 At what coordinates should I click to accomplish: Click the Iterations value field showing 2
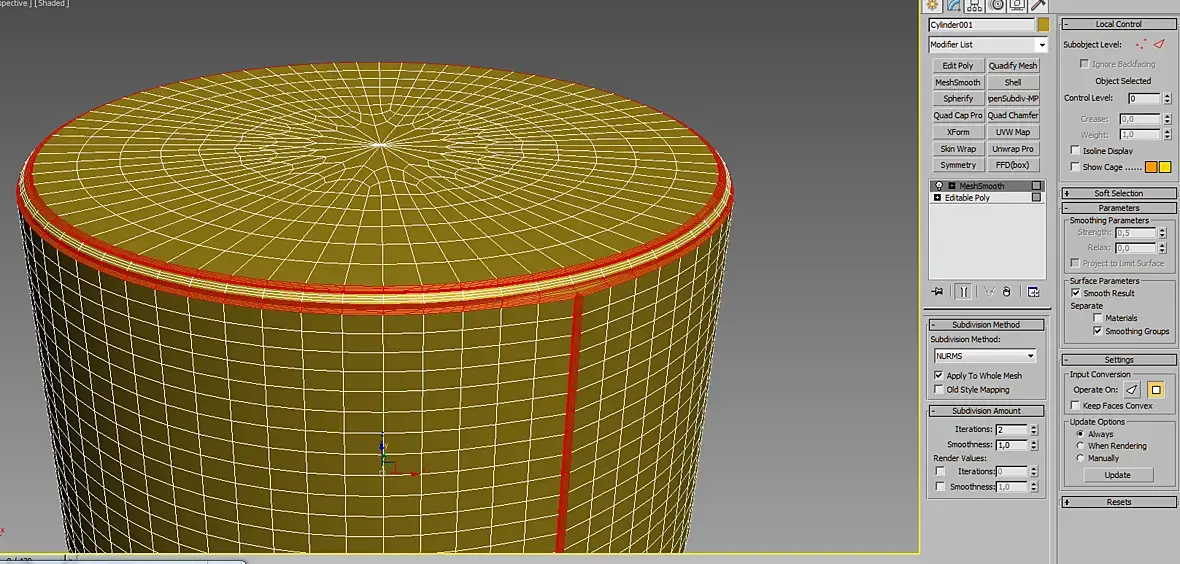1011,429
